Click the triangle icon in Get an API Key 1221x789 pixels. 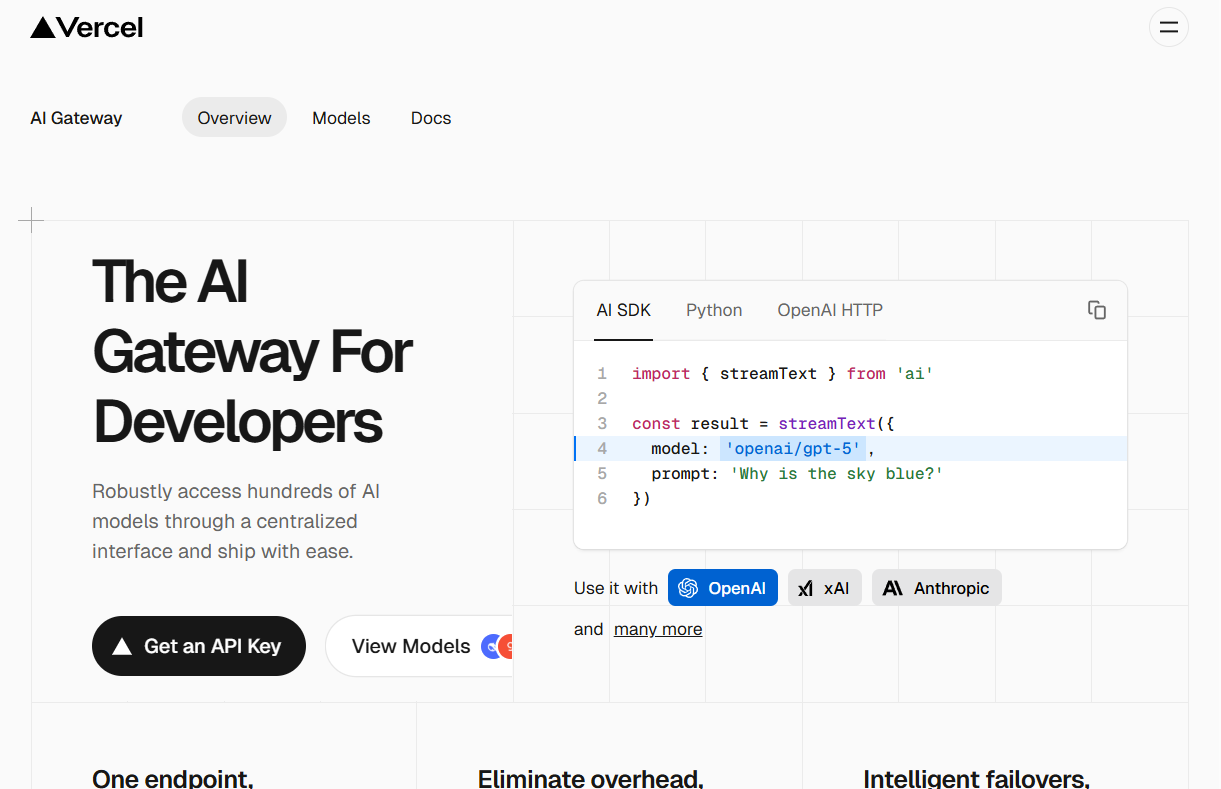click(122, 646)
